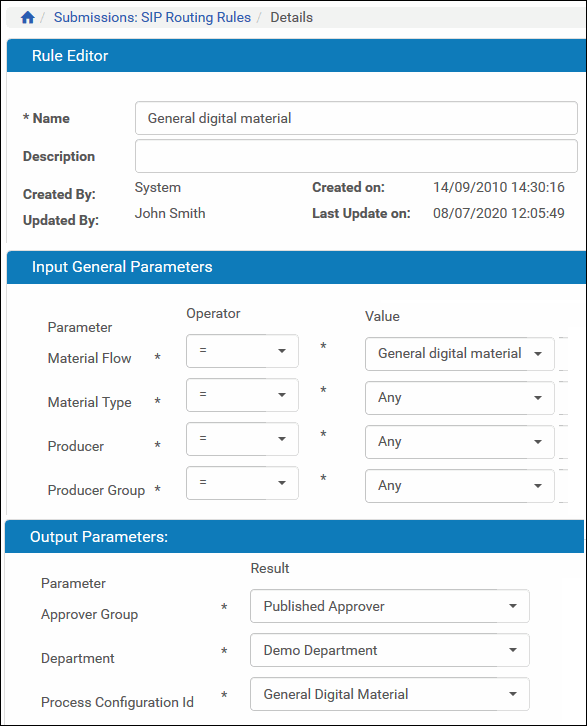
Task: Click Output Parameters section header
Action: click(294, 537)
